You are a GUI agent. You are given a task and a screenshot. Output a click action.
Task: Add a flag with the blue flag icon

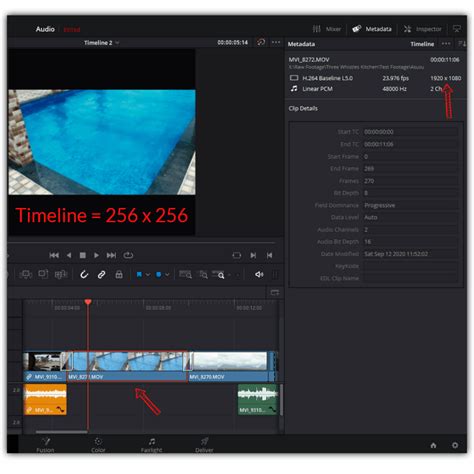[139, 275]
